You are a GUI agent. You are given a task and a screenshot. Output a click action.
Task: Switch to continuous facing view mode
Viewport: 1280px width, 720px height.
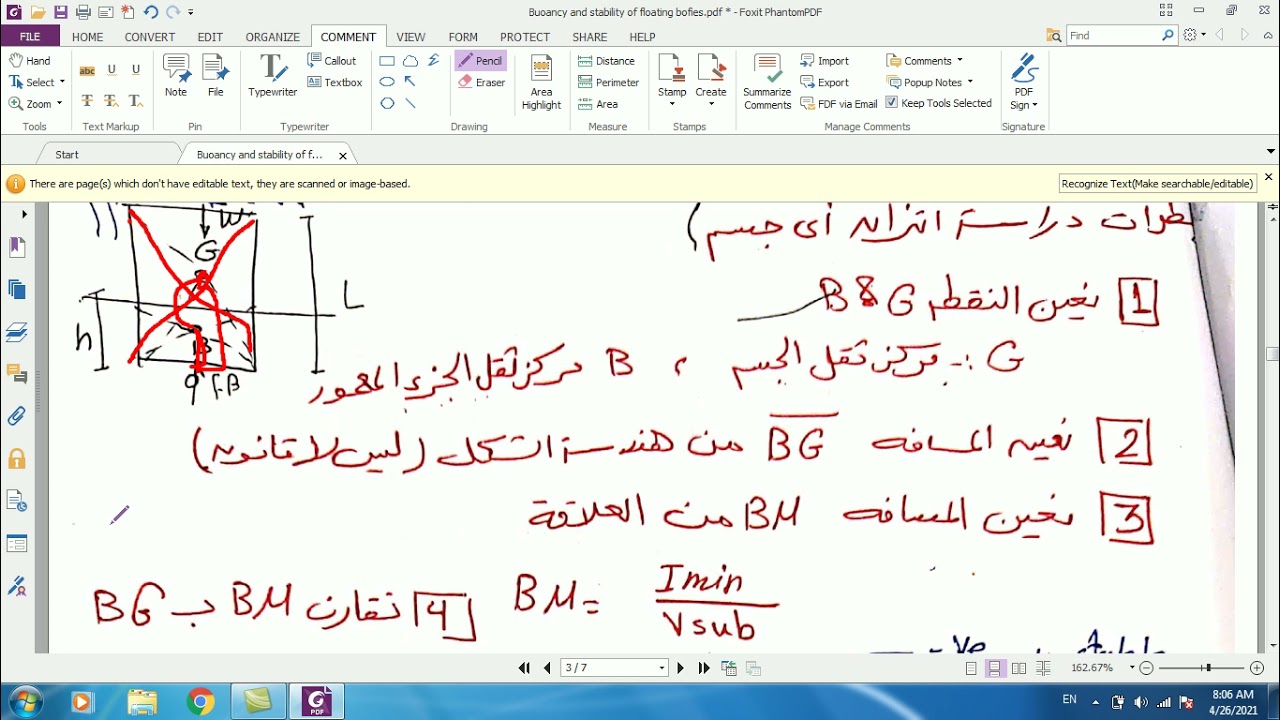coord(1043,668)
